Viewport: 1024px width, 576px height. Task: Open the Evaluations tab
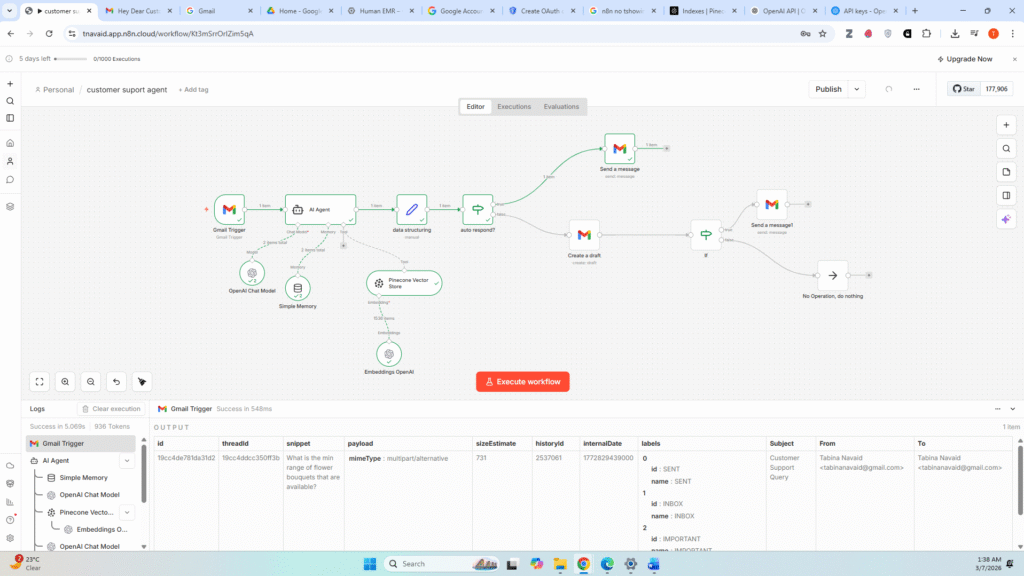click(x=561, y=106)
